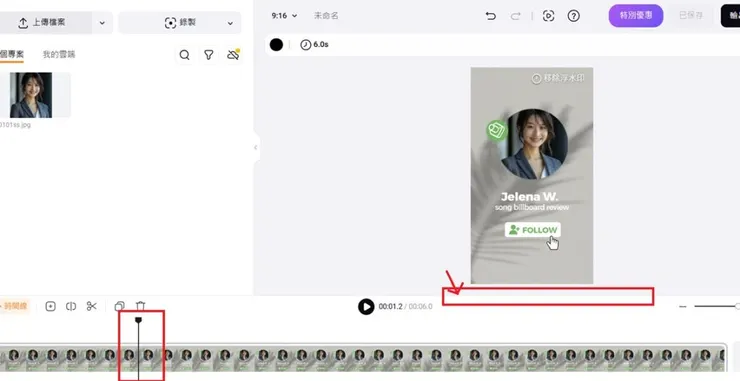Select the video clip on the timeline track
The height and width of the screenshot is (381, 740).
point(362,359)
